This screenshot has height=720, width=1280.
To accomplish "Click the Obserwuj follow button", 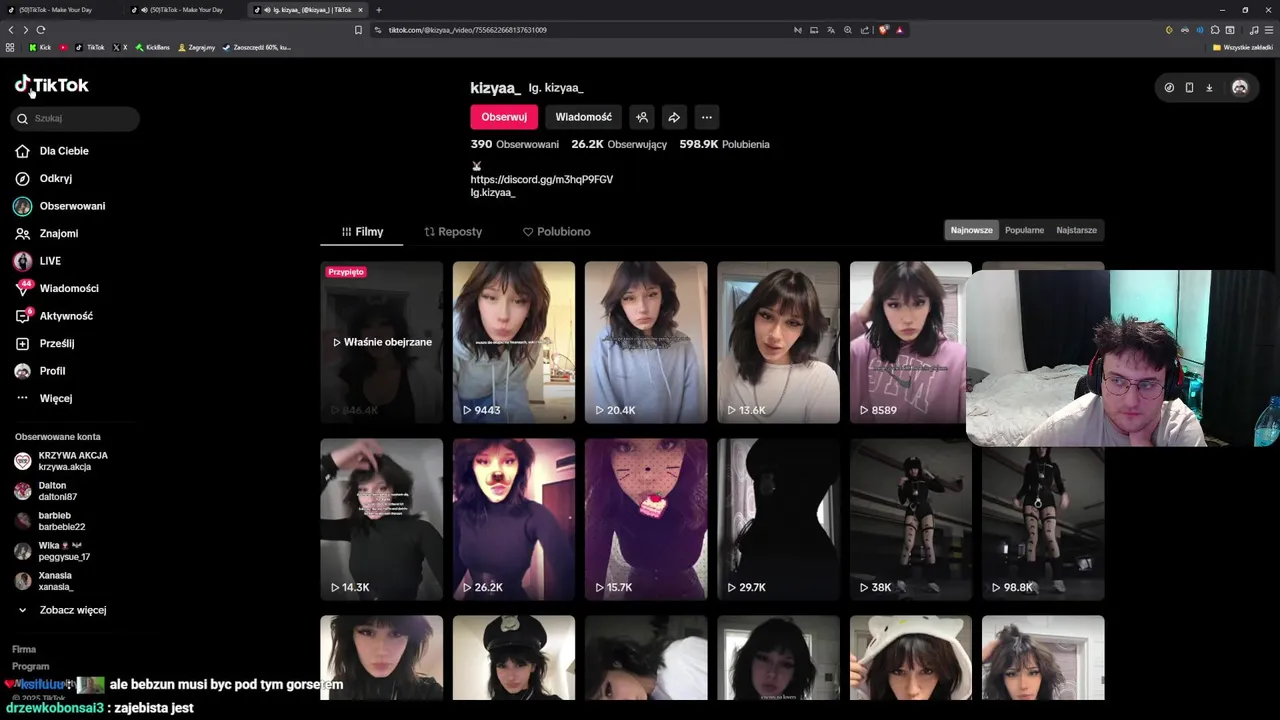I will 504,117.
